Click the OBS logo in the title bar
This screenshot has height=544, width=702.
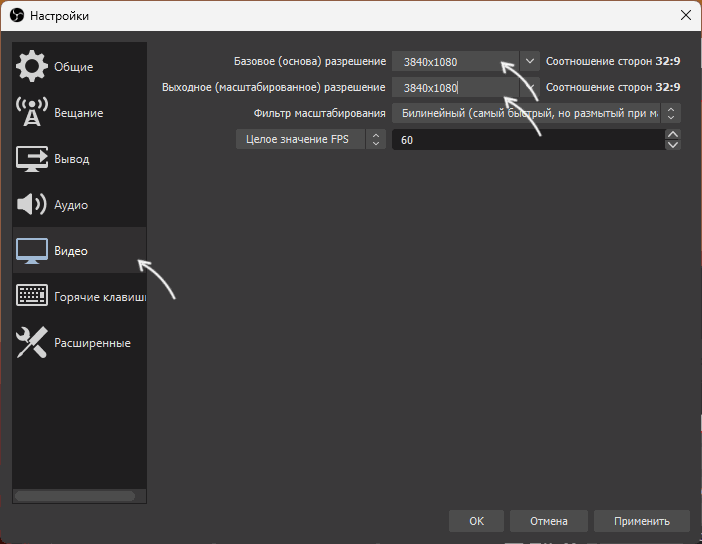[15, 16]
